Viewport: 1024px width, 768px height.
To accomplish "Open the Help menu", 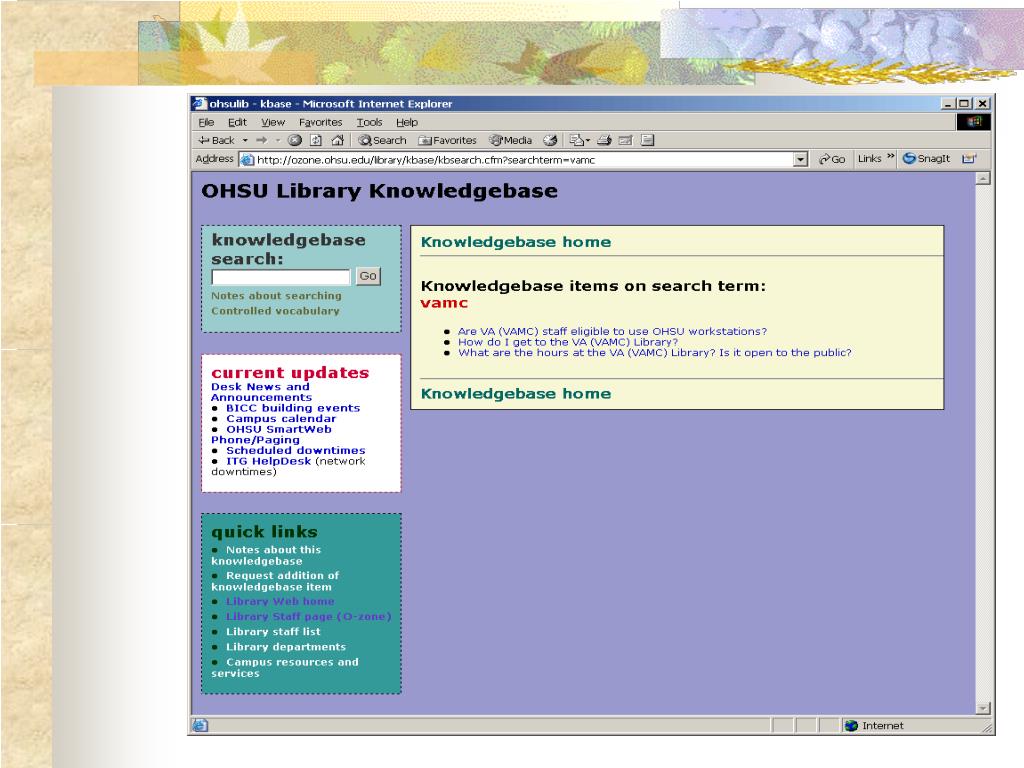I will (406, 122).
